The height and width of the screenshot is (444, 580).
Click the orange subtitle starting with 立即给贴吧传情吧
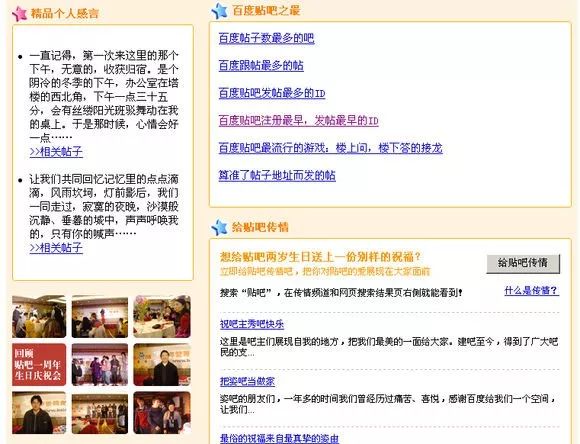pyautogui.click(x=325, y=272)
